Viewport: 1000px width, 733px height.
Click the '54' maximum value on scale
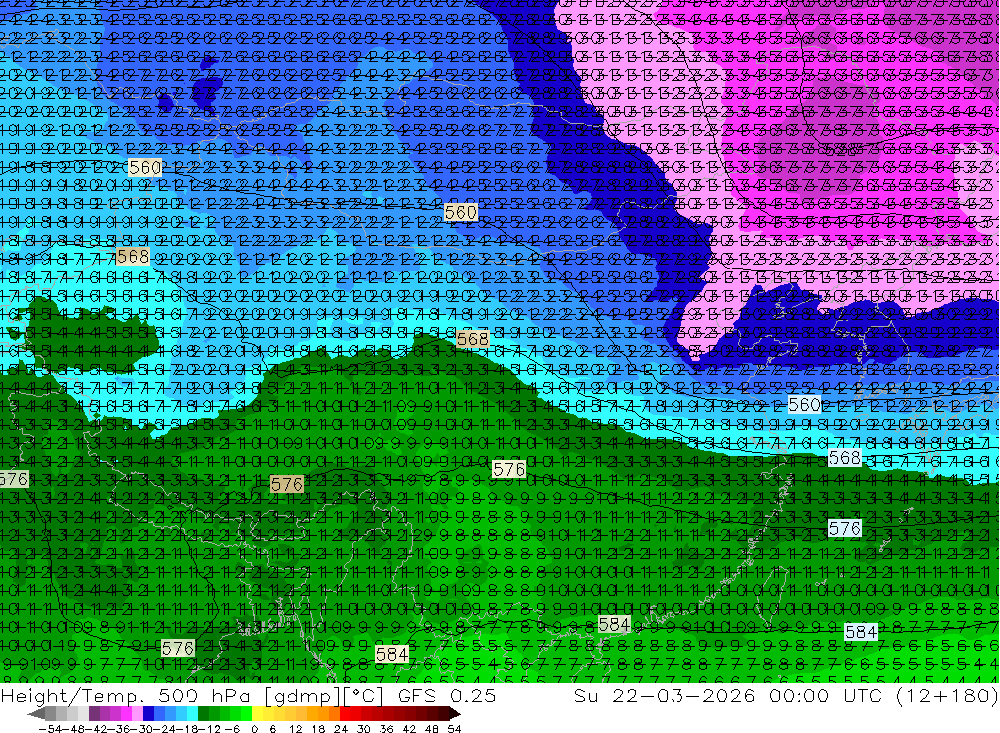click(x=454, y=729)
